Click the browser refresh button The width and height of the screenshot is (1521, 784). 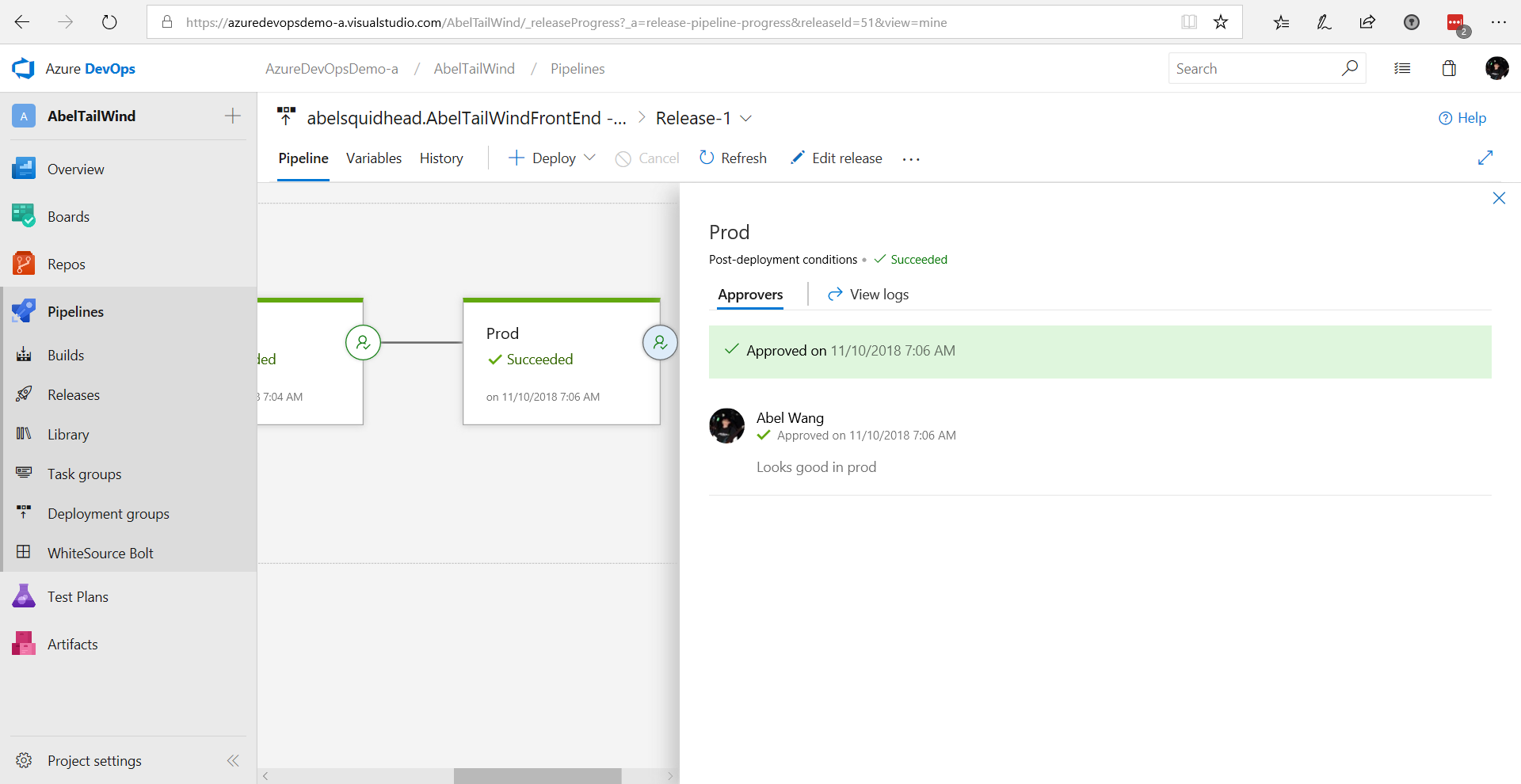pyautogui.click(x=109, y=22)
